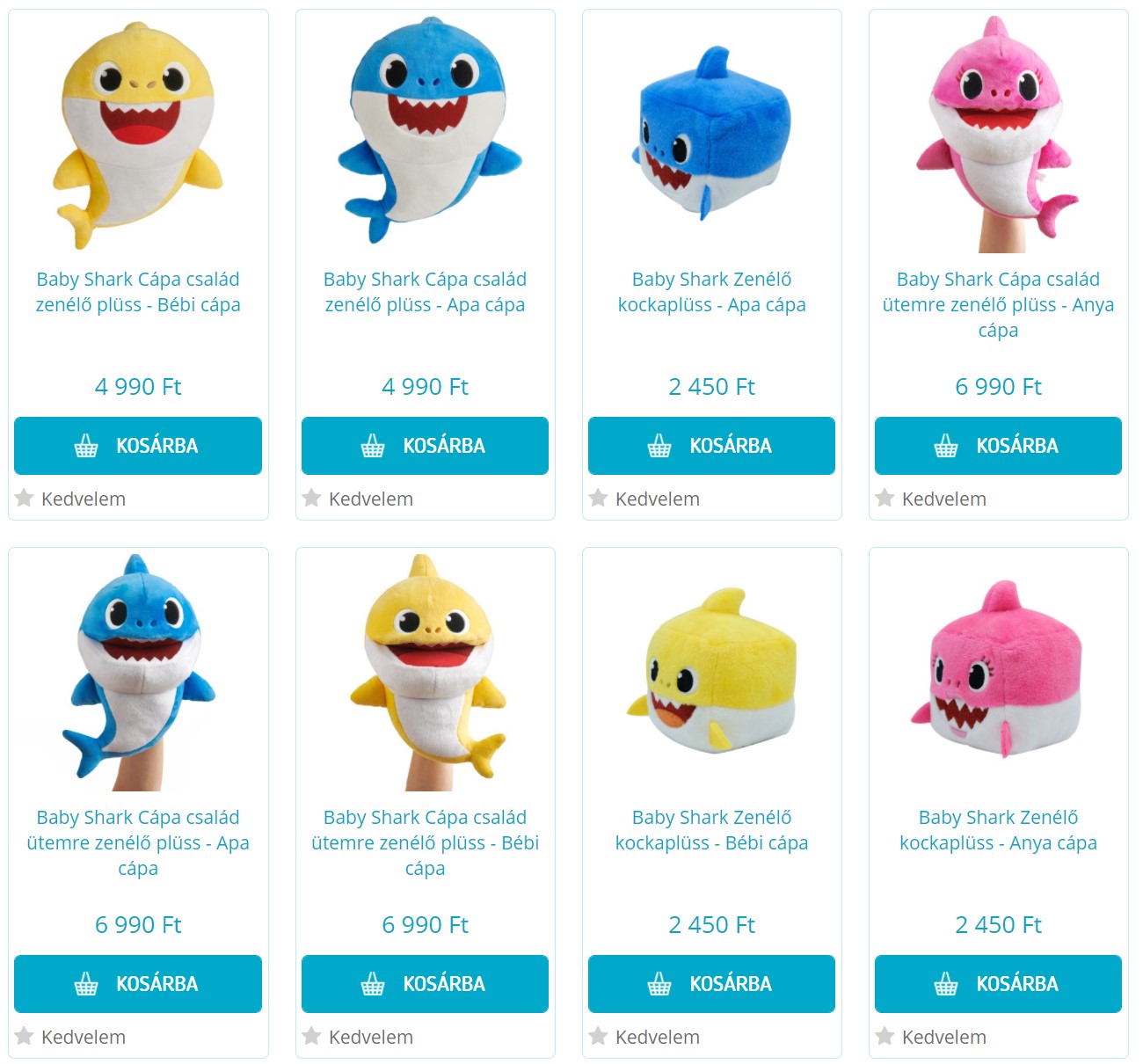Star the yellow Bébi cápa hand puppet
Screen dimensions: 1143x1064
point(311,1037)
